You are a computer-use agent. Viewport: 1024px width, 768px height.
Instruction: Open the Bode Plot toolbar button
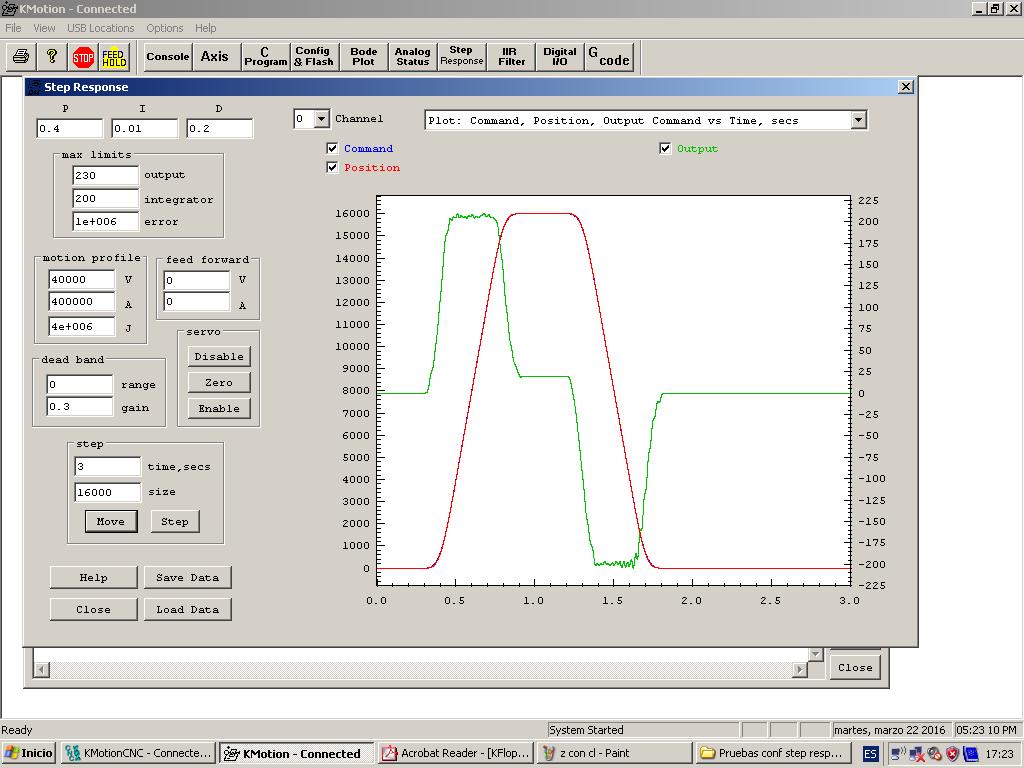click(x=363, y=57)
